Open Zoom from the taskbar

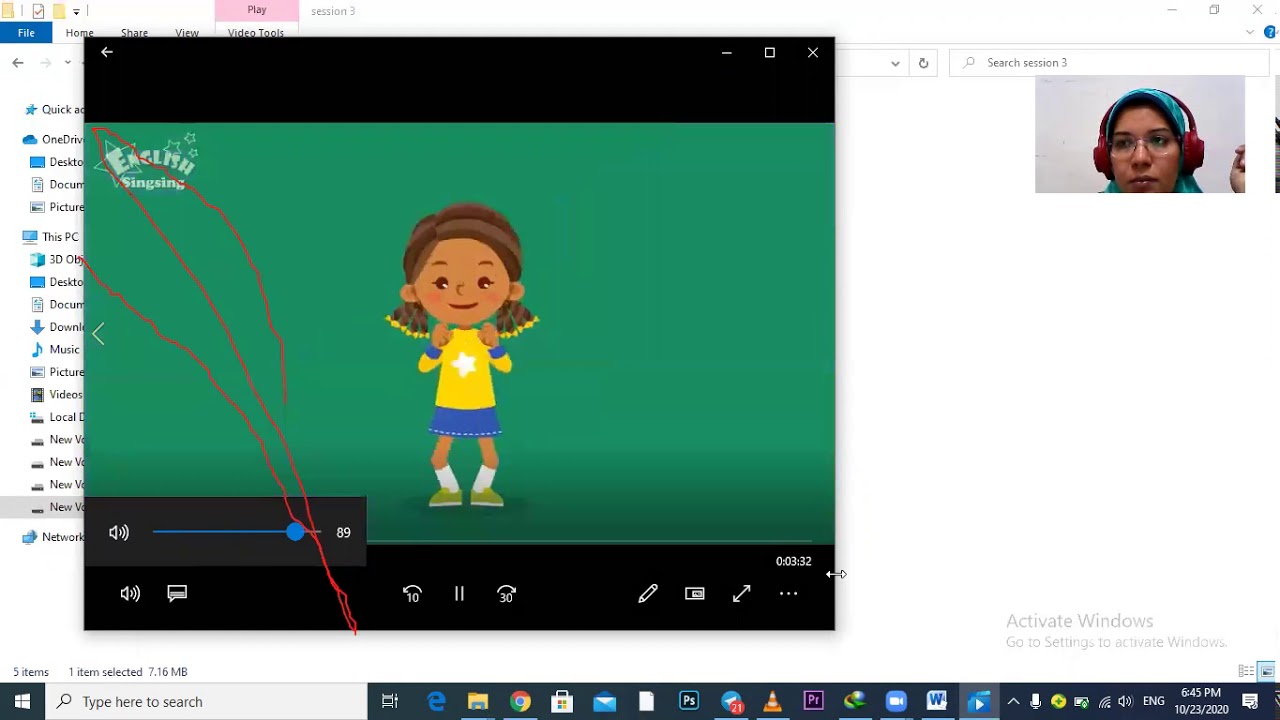click(x=896, y=701)
